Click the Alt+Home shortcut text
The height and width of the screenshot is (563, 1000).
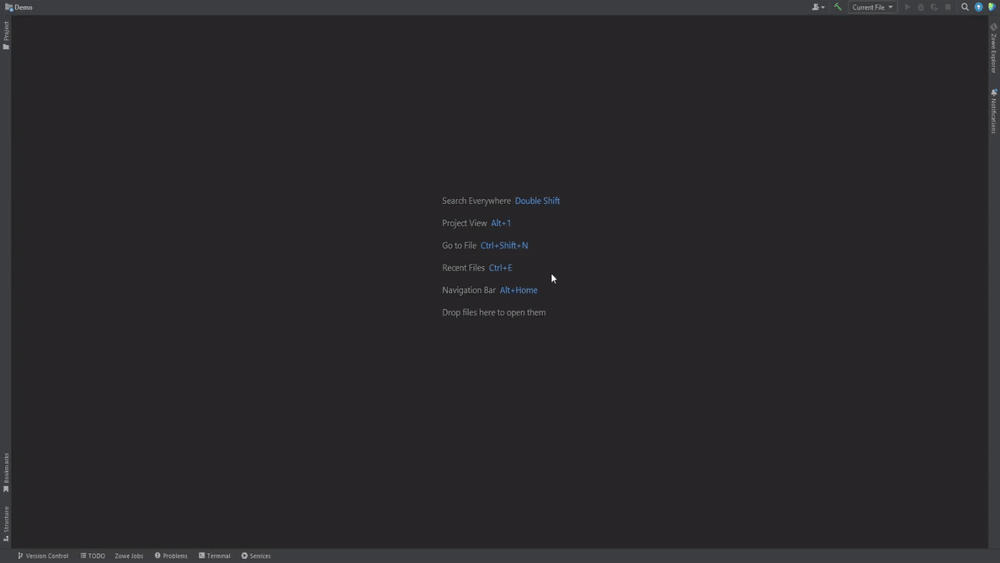[x=518, y=290]
